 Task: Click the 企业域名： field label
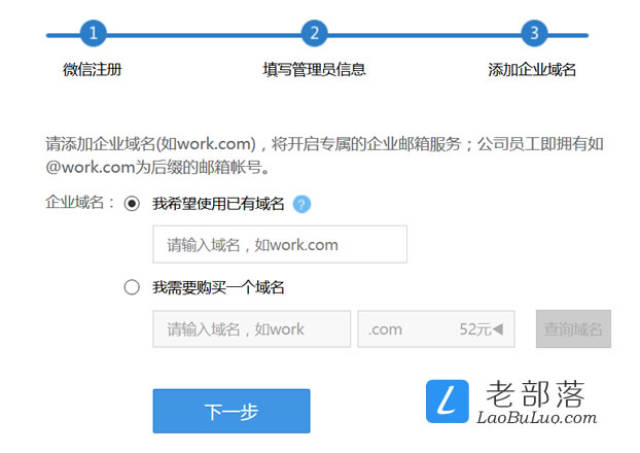[x=80, y=202]
